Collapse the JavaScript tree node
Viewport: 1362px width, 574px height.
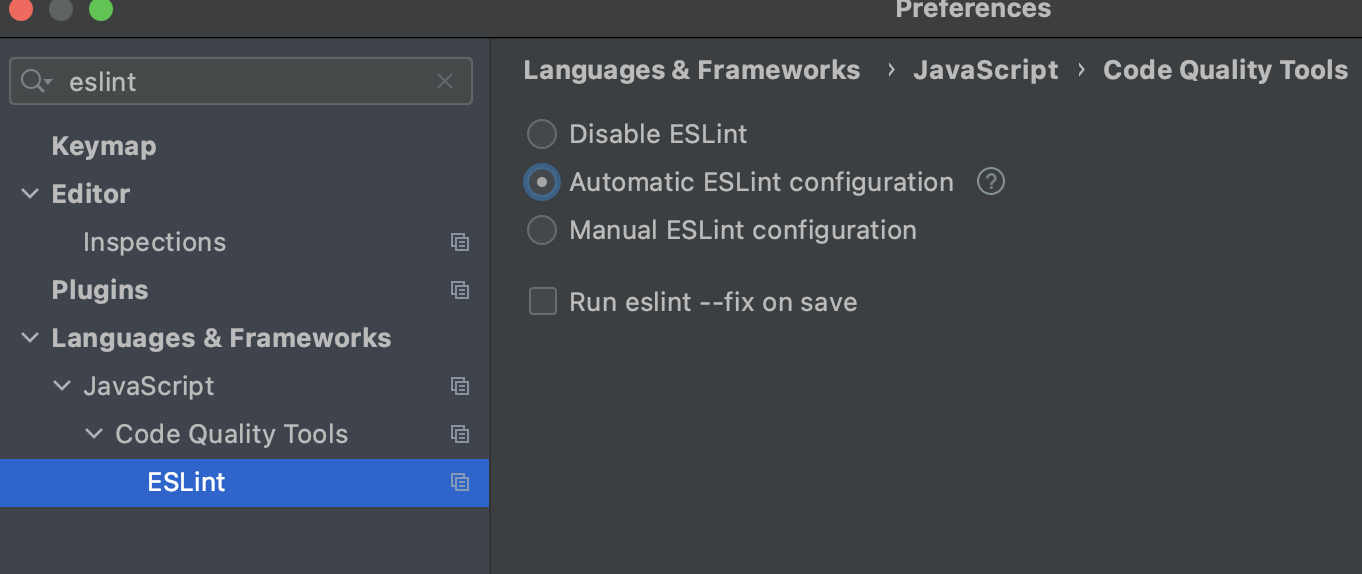pos(62,386)
